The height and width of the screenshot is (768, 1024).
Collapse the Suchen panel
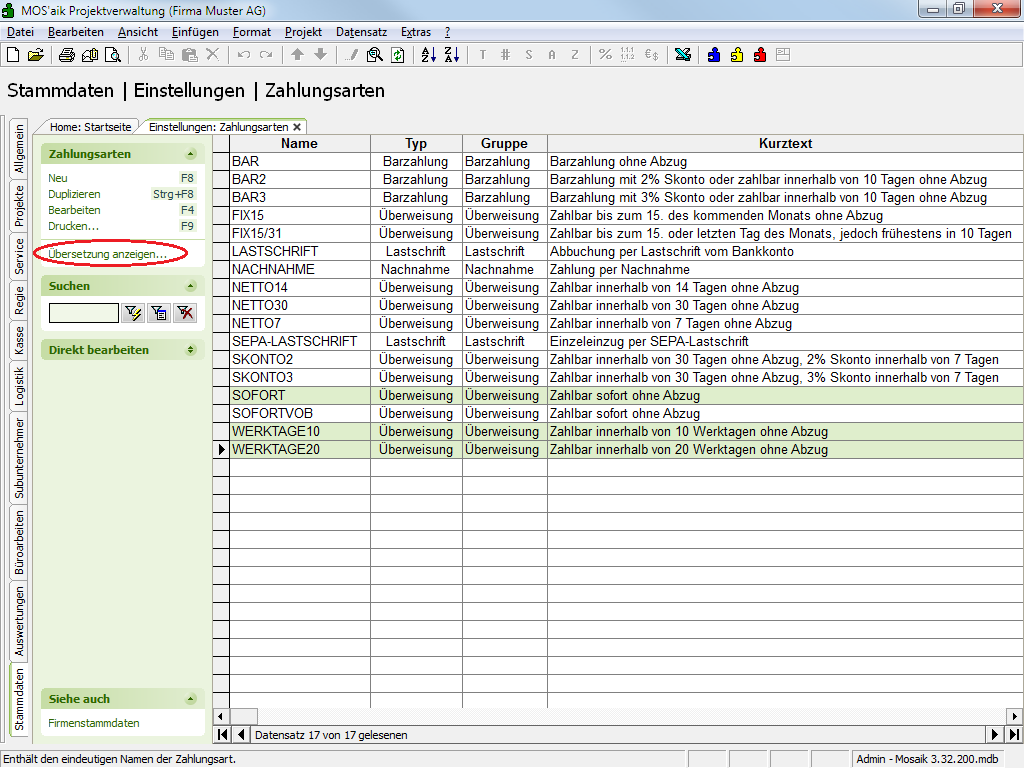coord(191,286)
